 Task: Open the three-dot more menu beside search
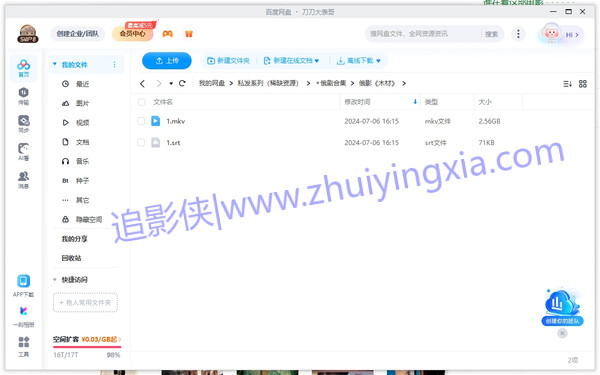click(518, 34)
